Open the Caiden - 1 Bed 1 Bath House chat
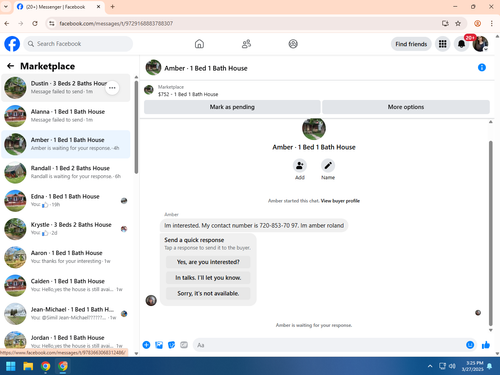Screen dimensions: 500x375 pyautogui.click(x=66, y=285)
